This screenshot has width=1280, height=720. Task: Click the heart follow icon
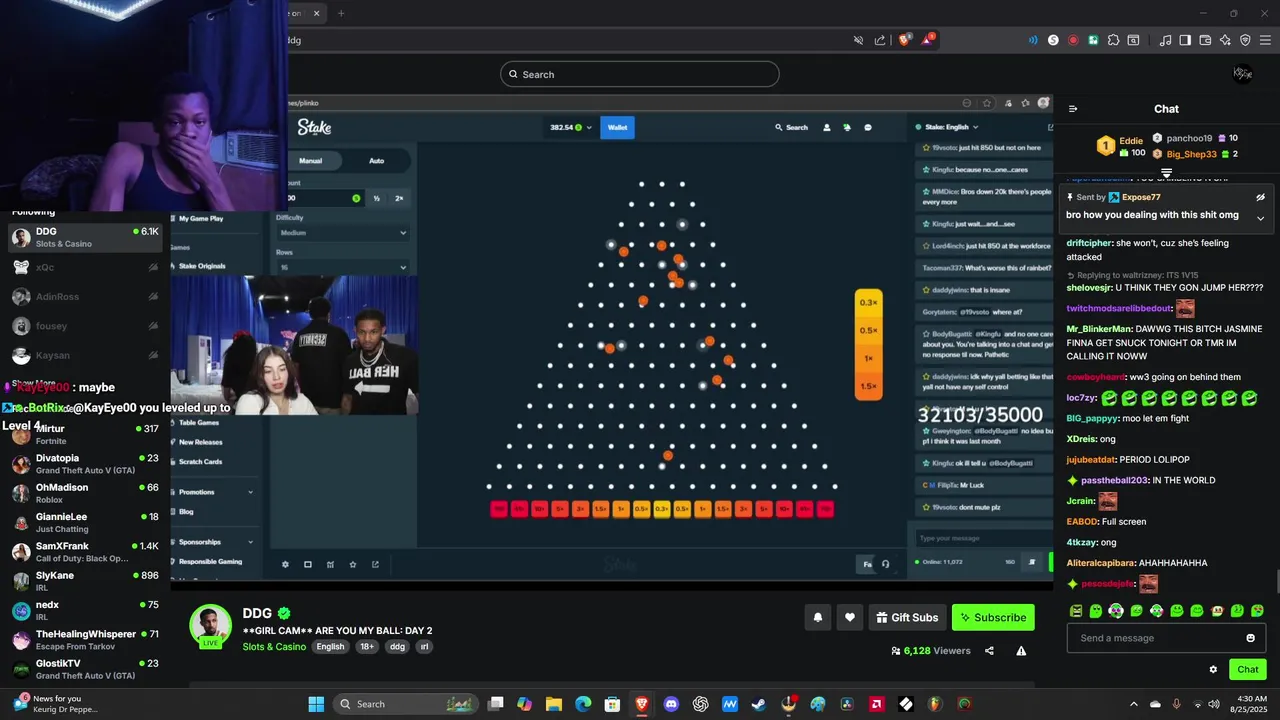pos(850,618)
